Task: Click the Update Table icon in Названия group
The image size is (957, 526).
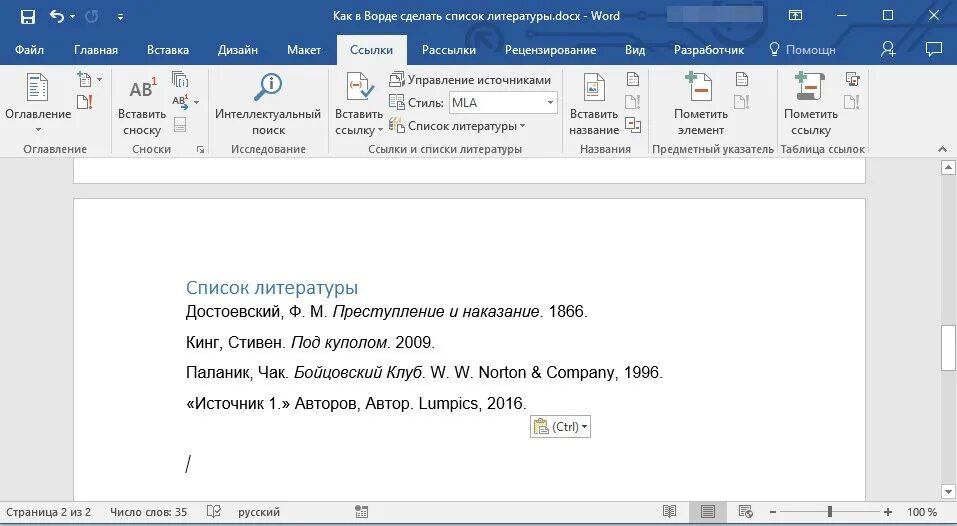Action: coord(633,102)
